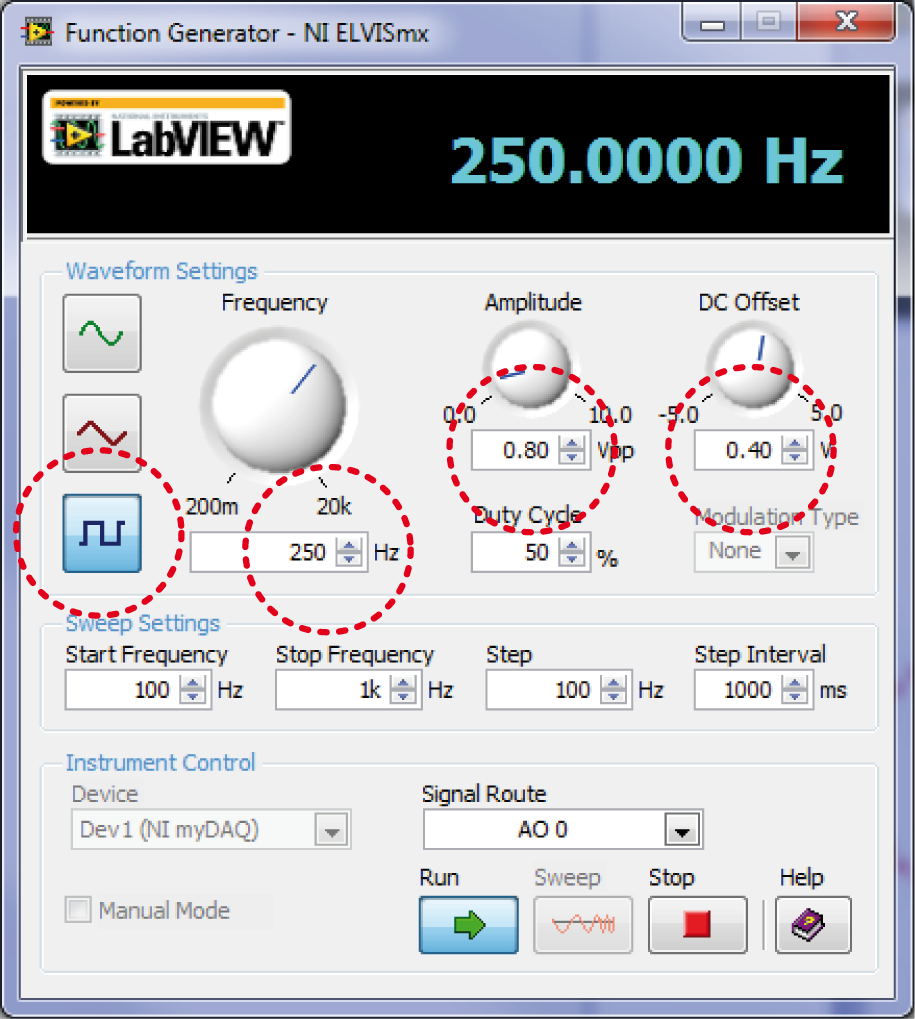915x1019 pixels.
Task: Click the Amplitude field showing 0.80
Action: pos(515,450)
